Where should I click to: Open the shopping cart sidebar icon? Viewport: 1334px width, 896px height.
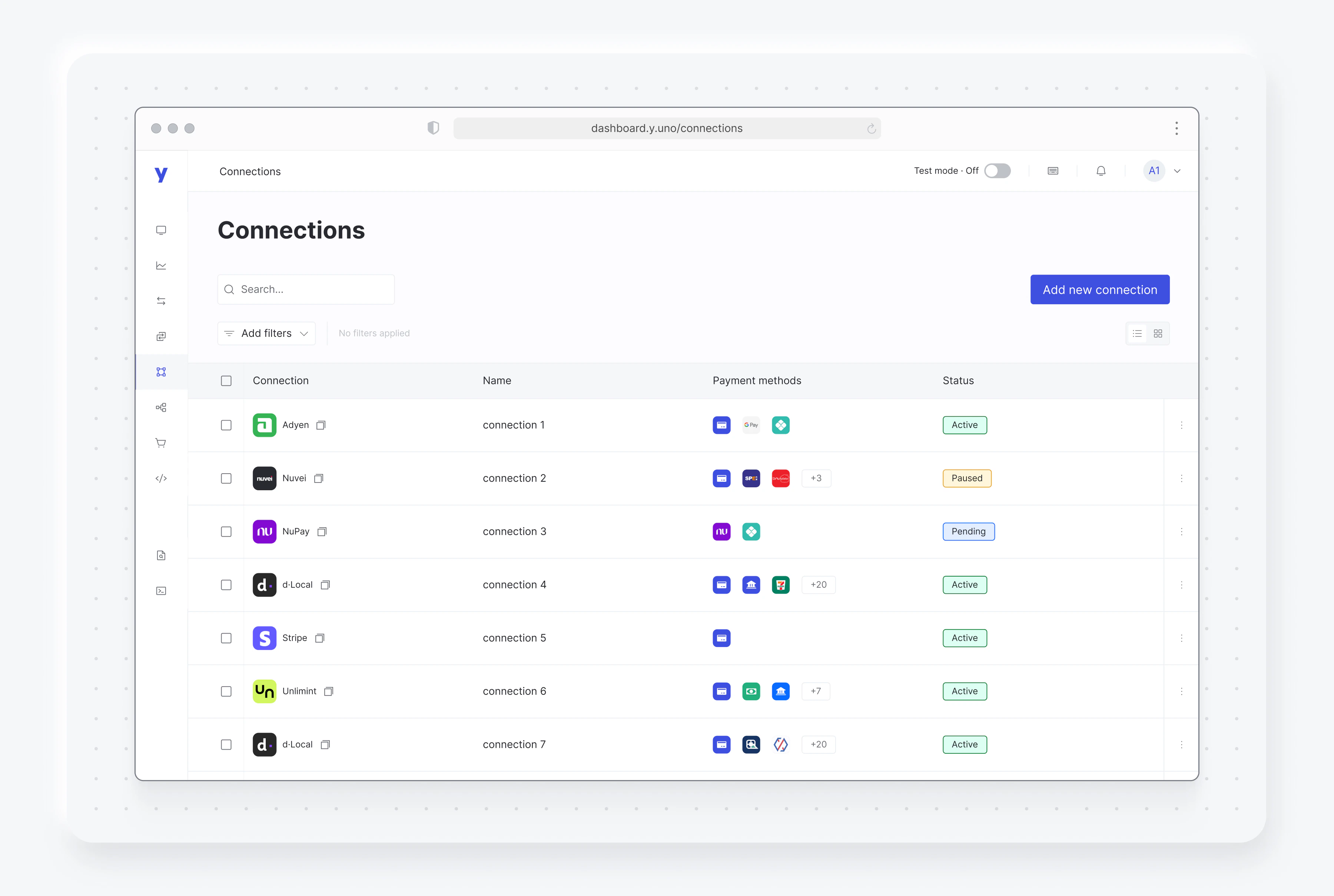coord(161,443)
